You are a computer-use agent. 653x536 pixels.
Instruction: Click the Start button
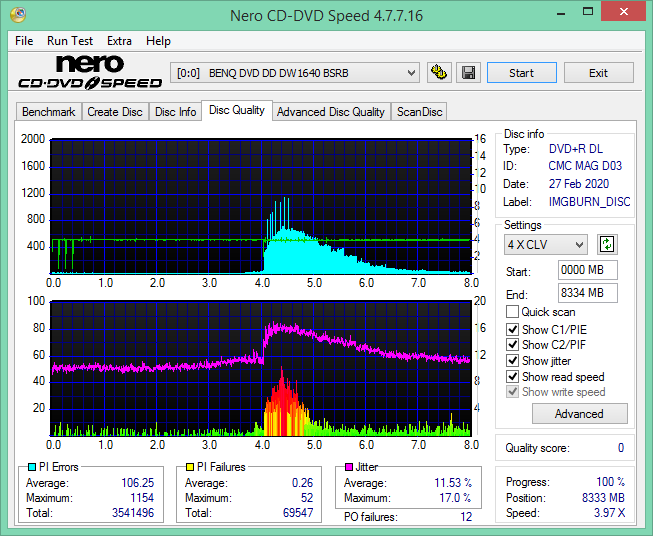[522, 73]
